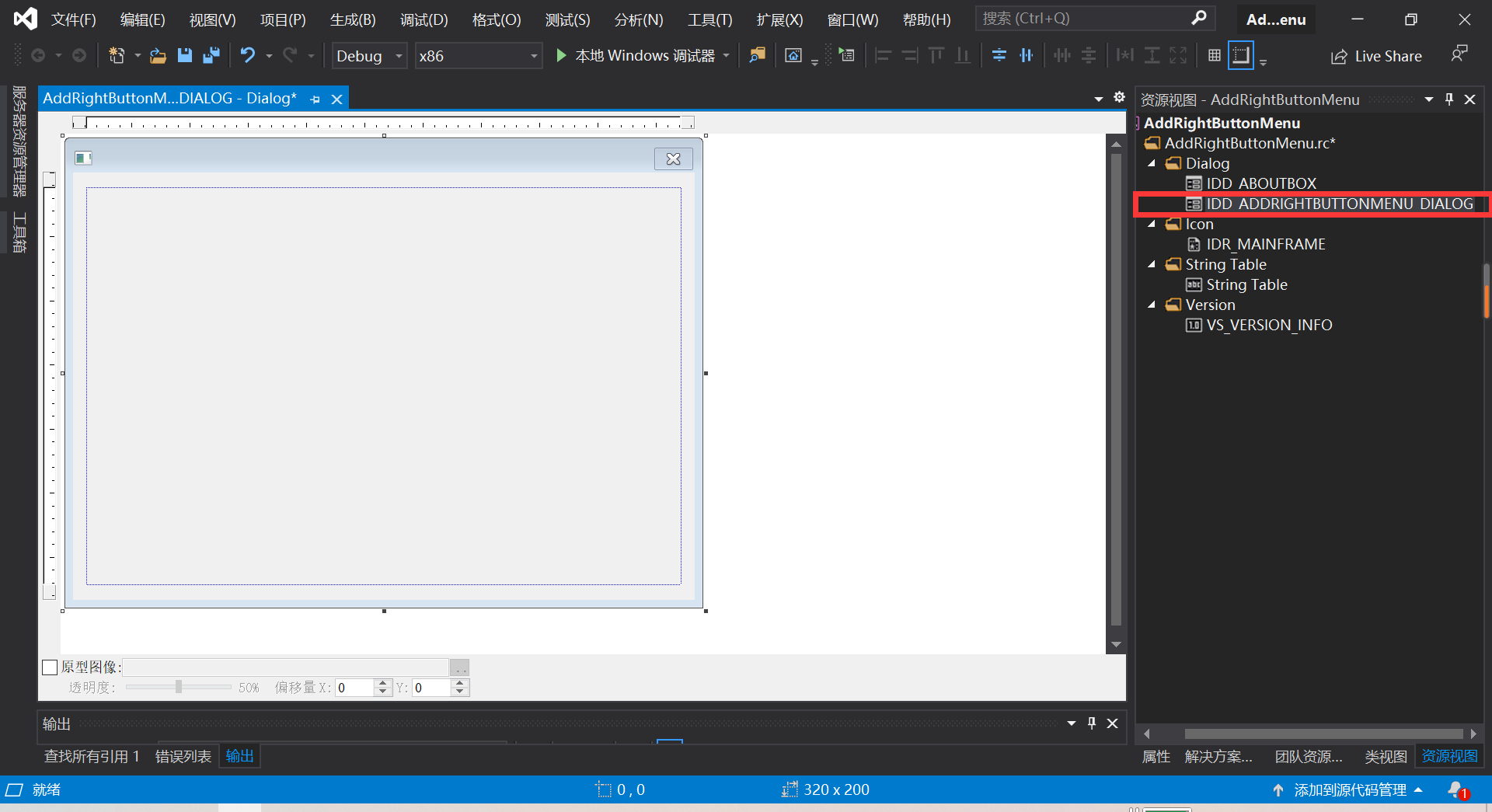Viewport: 1492px width, 812px height.
Task: Click the Save All icon
Action: [211, 55]
